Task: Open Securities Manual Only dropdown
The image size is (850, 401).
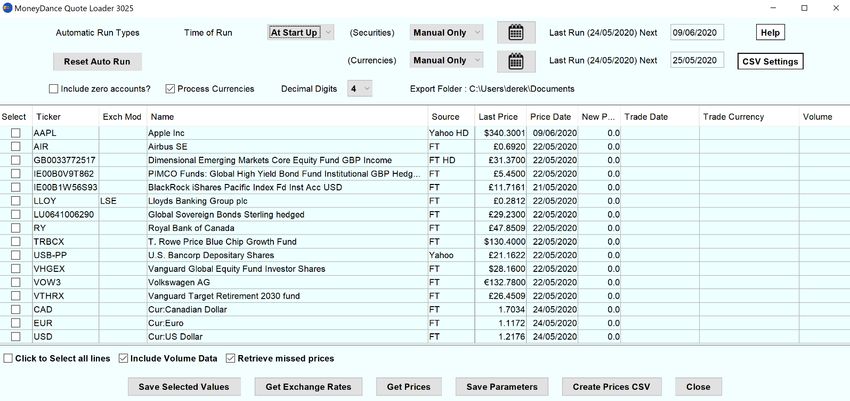Action: (x=446, y=33)
